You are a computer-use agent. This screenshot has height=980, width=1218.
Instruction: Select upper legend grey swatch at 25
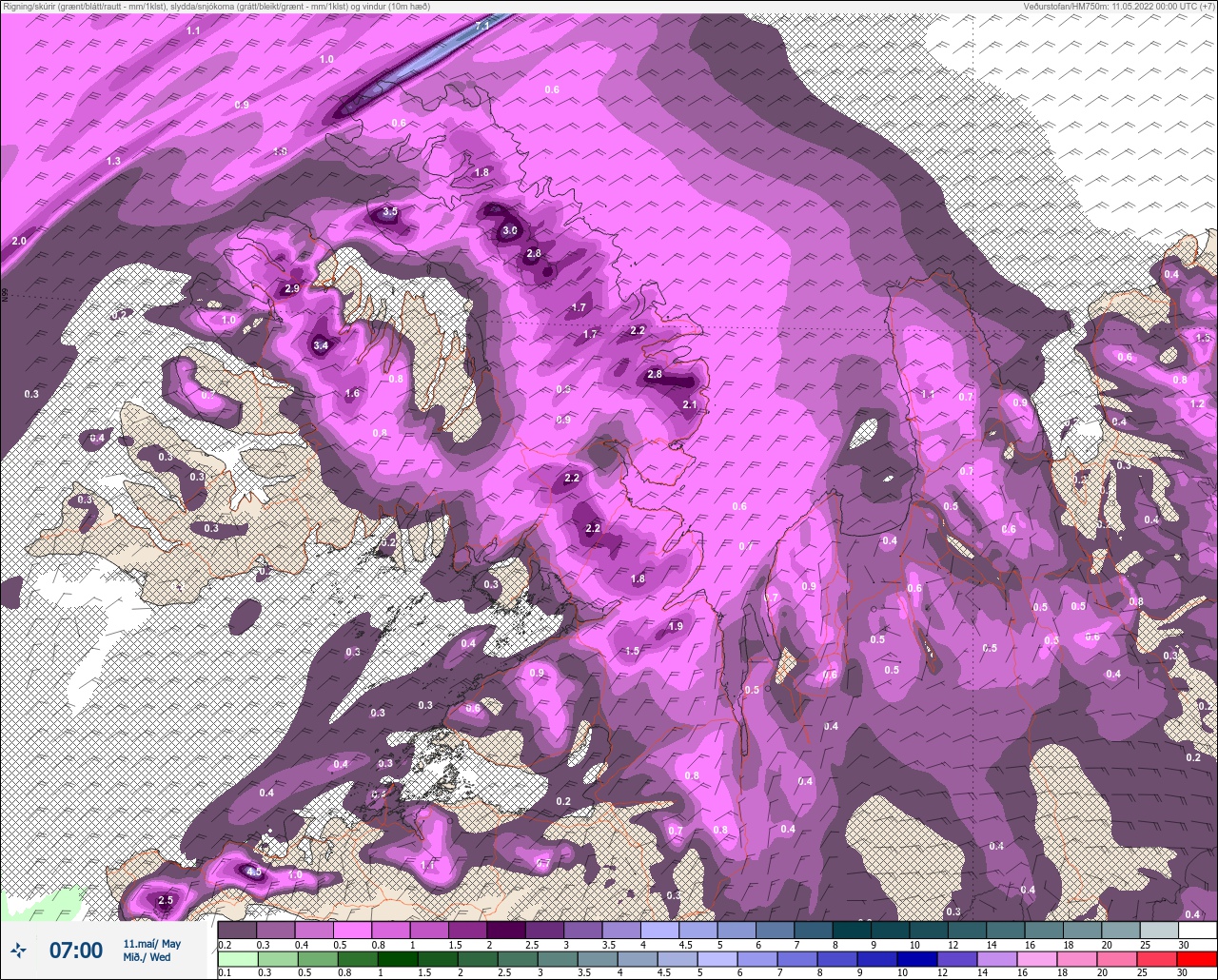click(x=1159, y=930)
